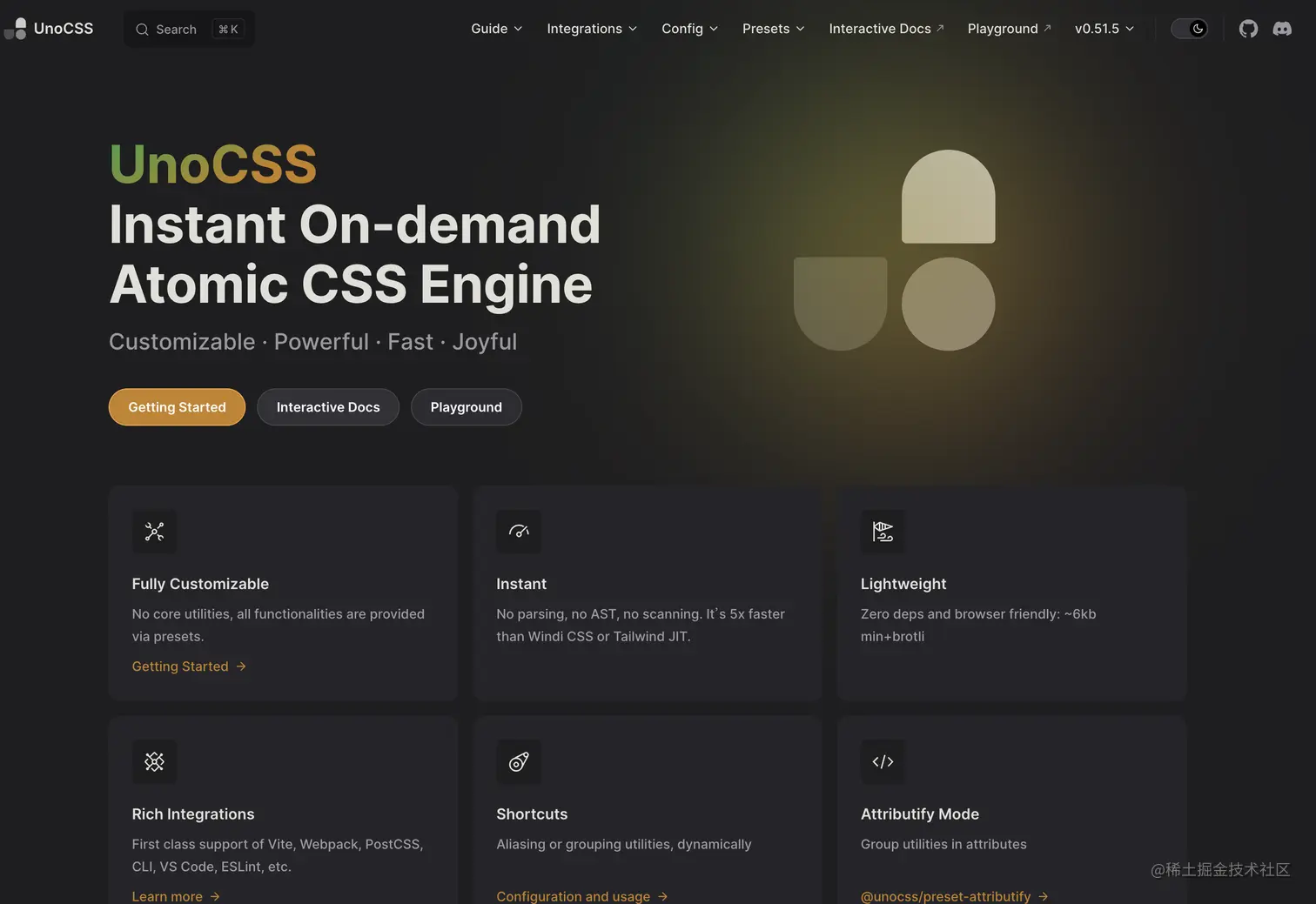Expand the Presets dropdown menu
The height and width of the screenshot is (904, 1316).
coord(774,29)
